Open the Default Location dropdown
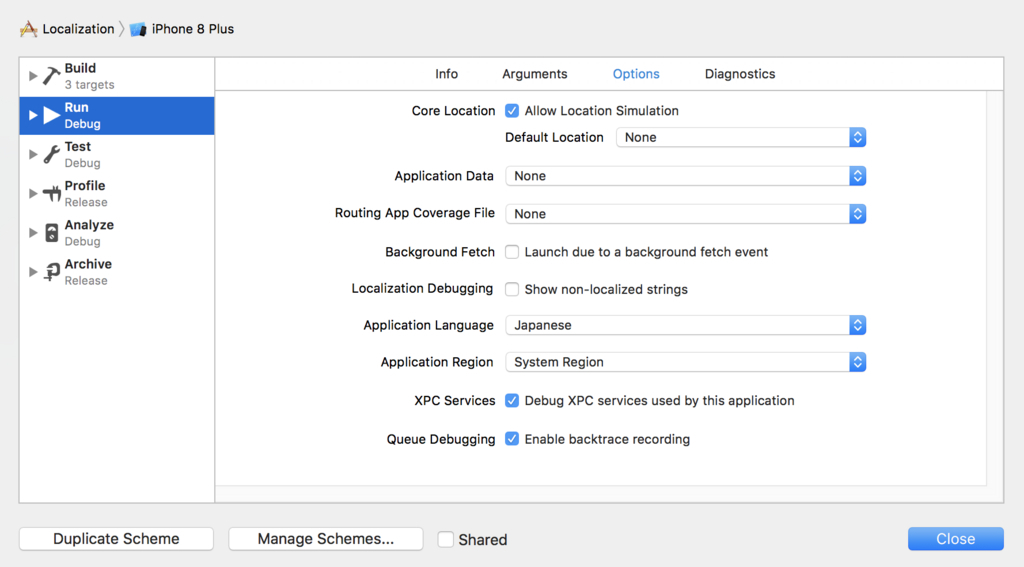This screenshot has width=1024, height=567. tap(741, 137)
